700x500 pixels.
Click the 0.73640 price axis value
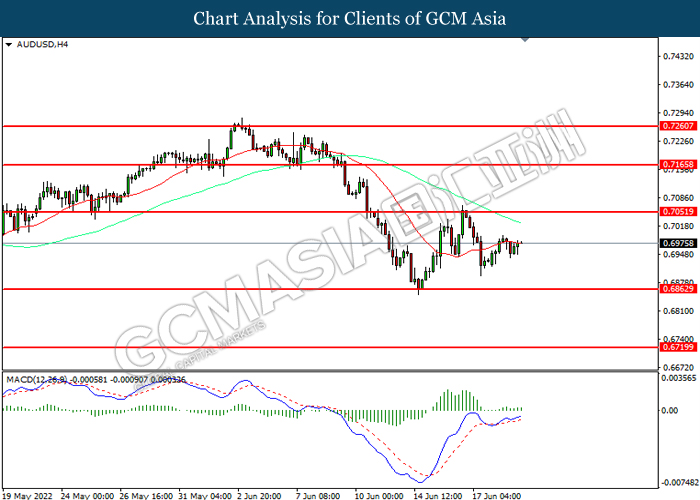tap(679, 85)
